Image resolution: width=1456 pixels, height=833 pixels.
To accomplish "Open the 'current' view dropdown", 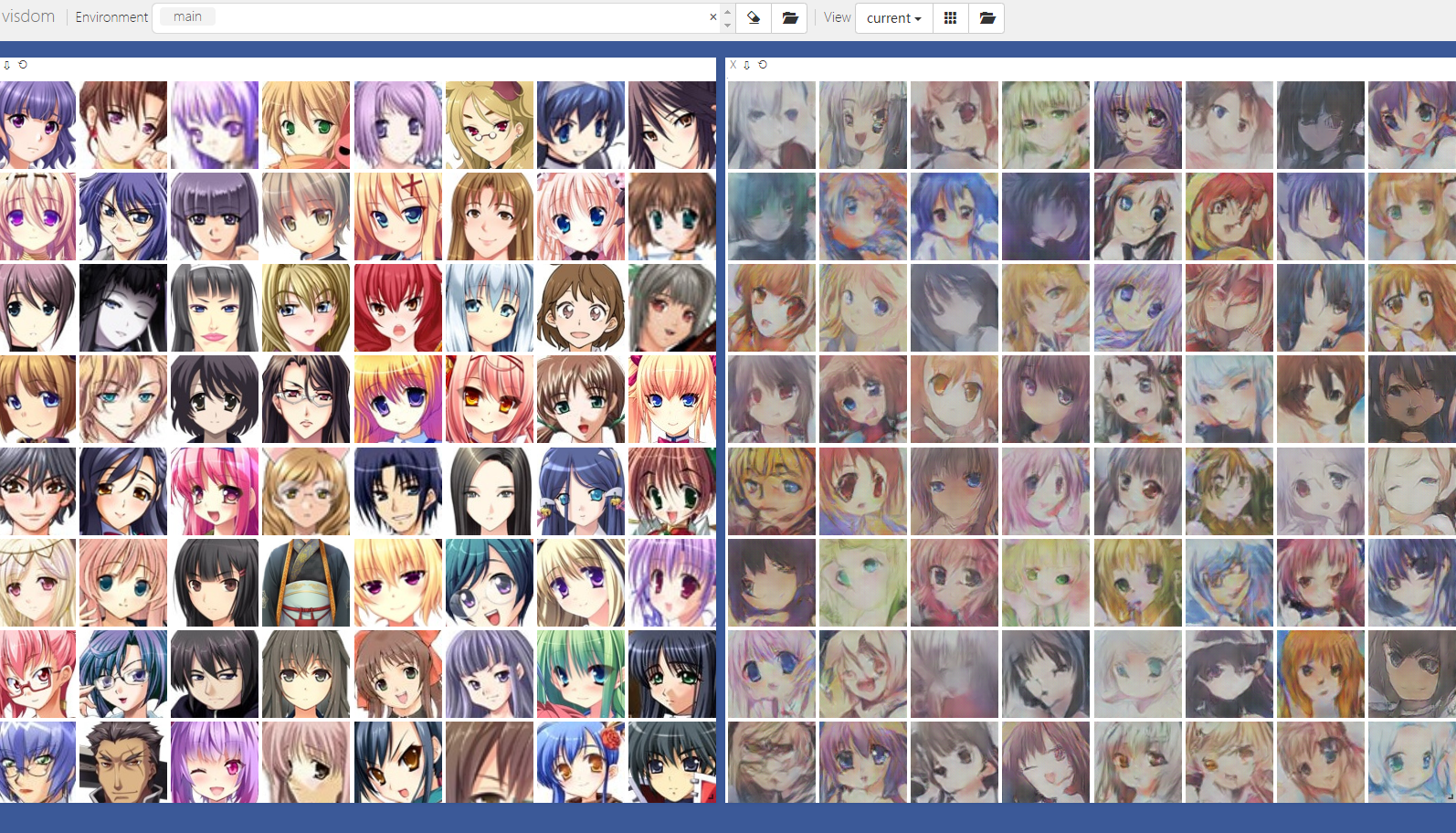I will (x=894, y=17).
